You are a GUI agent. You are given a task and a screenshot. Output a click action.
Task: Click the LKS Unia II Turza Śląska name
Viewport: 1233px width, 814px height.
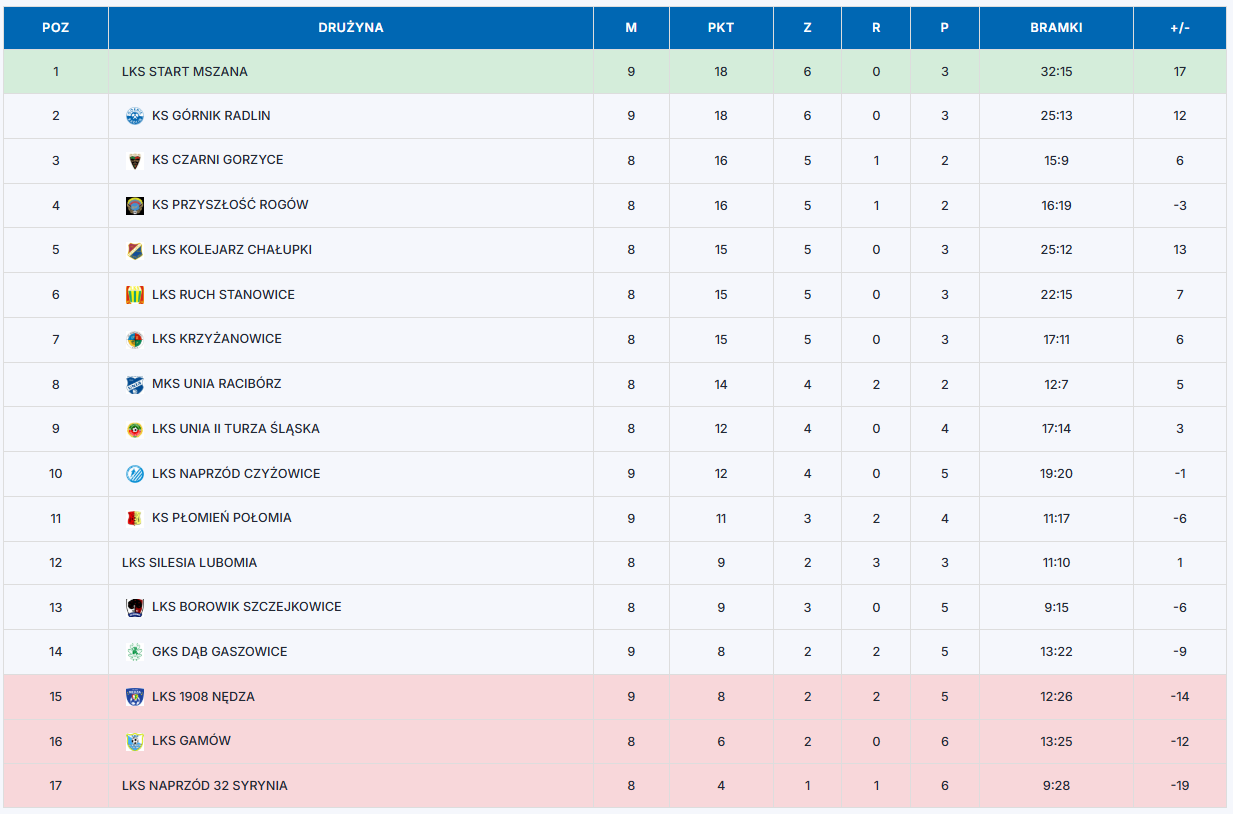tap(236, 429)
